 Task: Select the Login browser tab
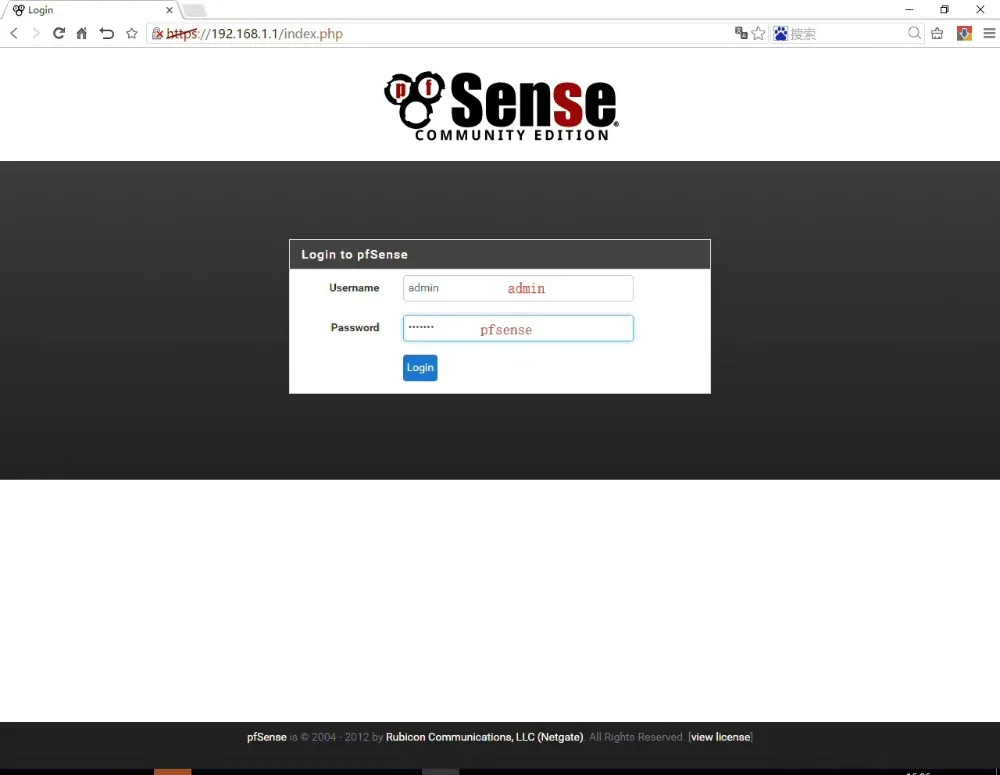pos(92,10)
